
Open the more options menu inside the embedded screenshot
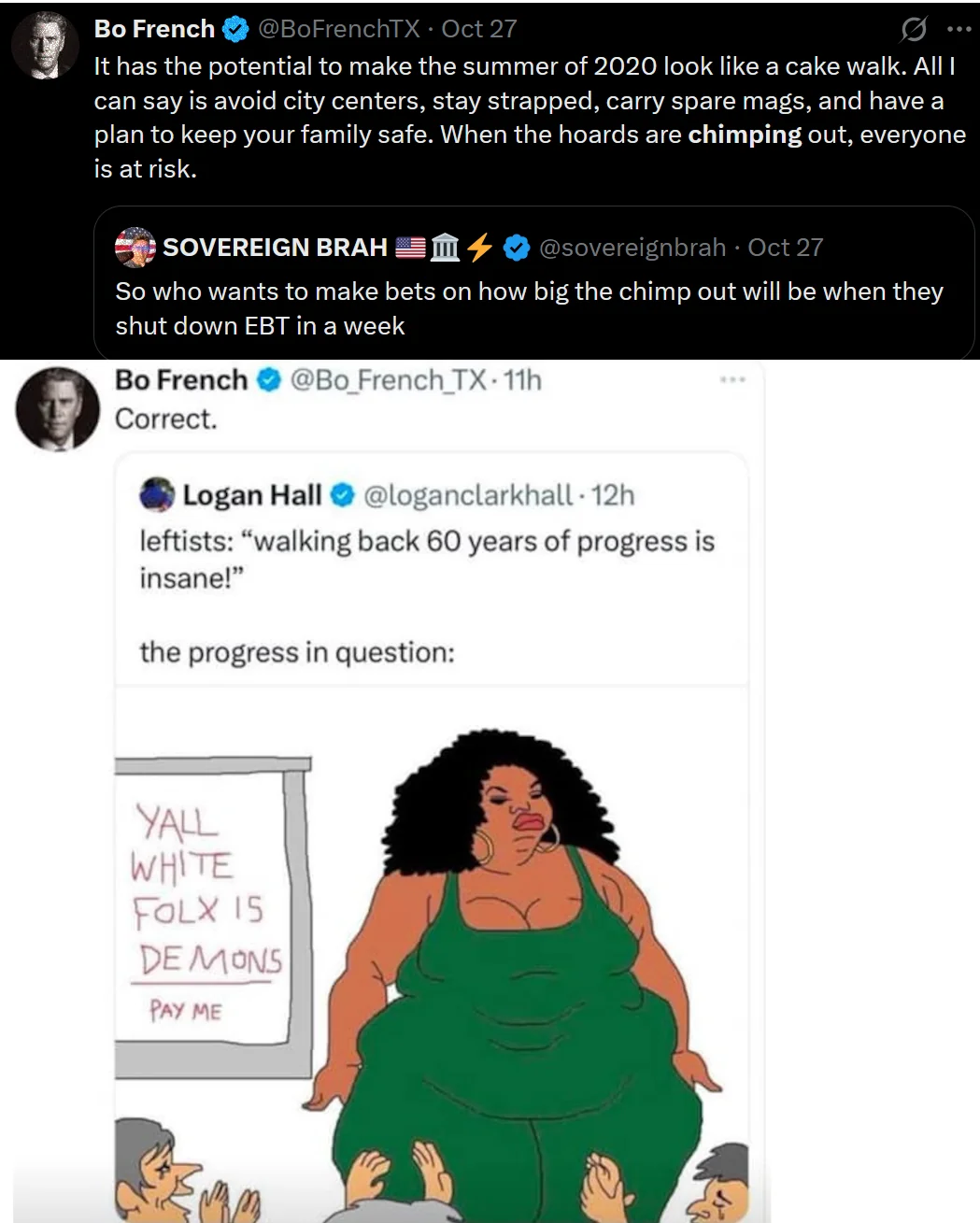734,377
